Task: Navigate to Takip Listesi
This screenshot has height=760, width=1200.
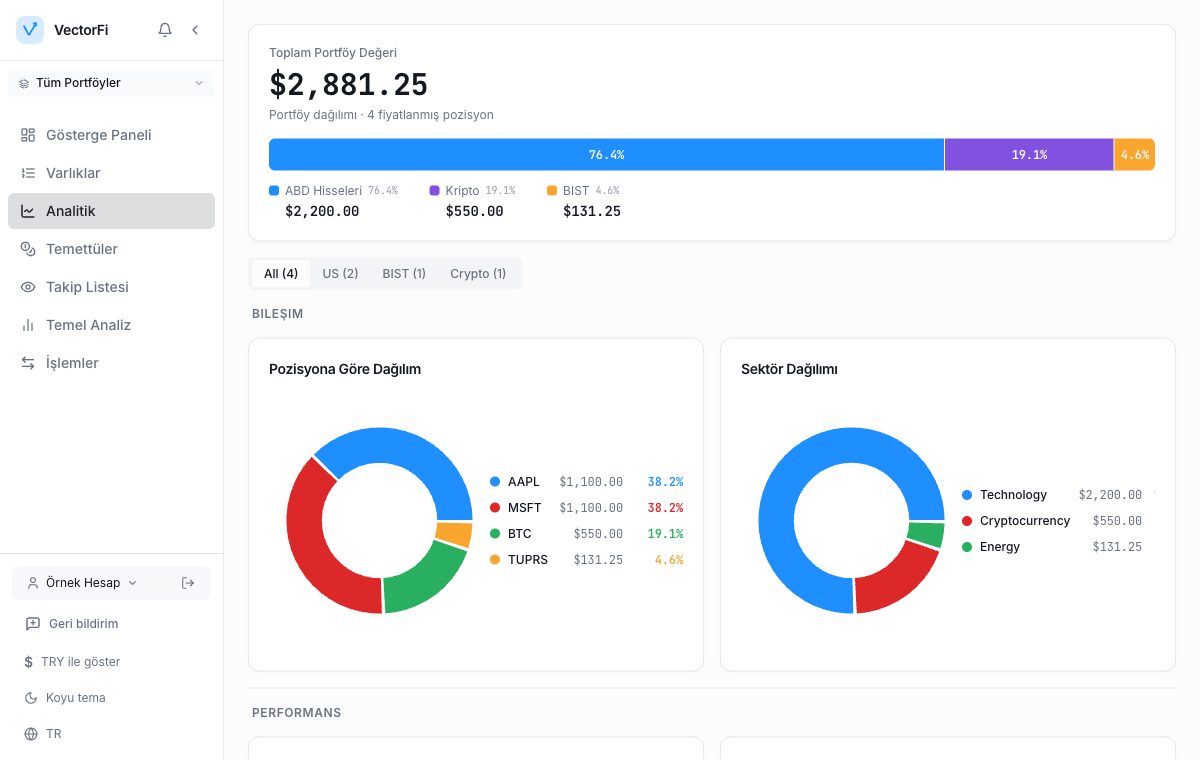Action: pyautogui.click(x=111, y=287)
